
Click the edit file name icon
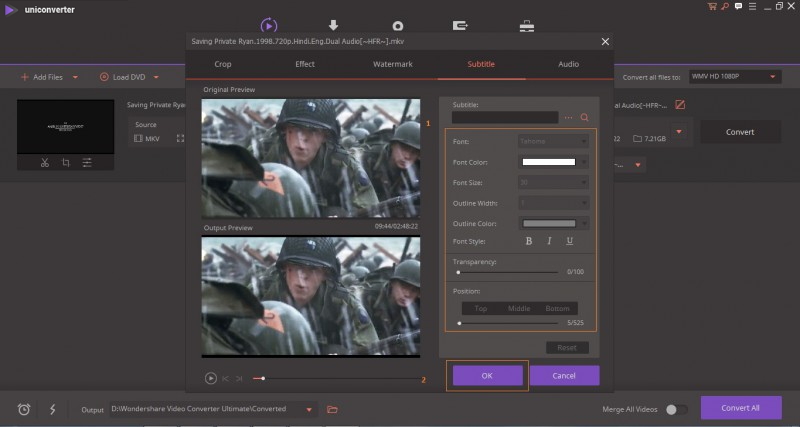point(680,105)
